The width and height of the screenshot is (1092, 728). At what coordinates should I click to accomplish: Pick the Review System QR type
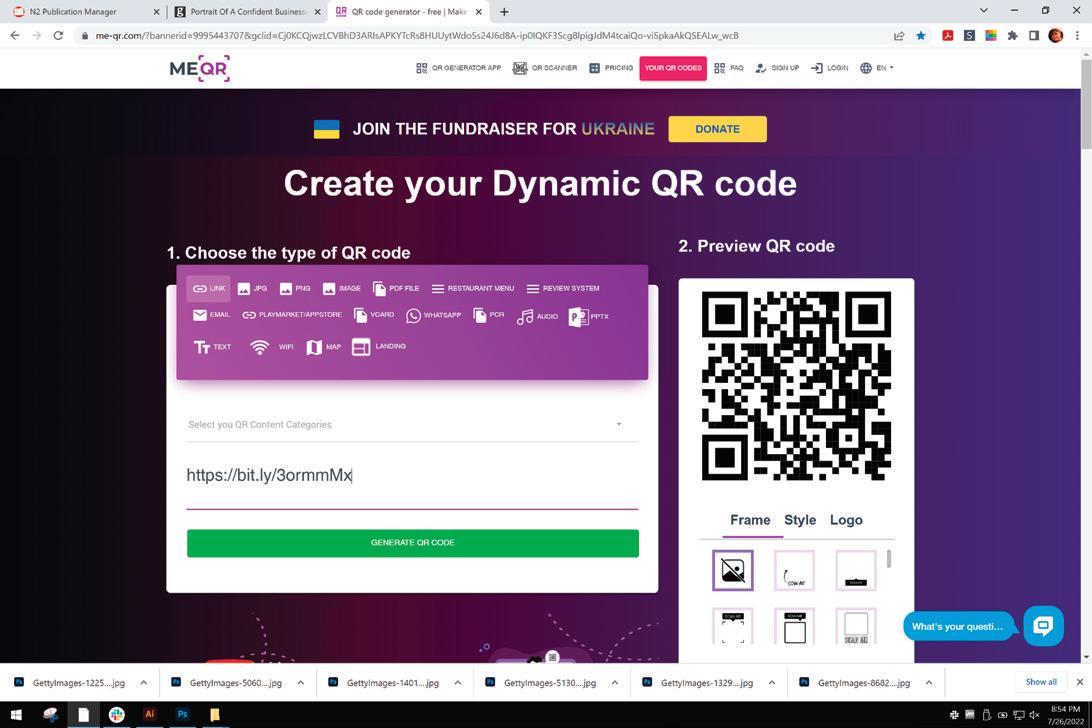563,288
